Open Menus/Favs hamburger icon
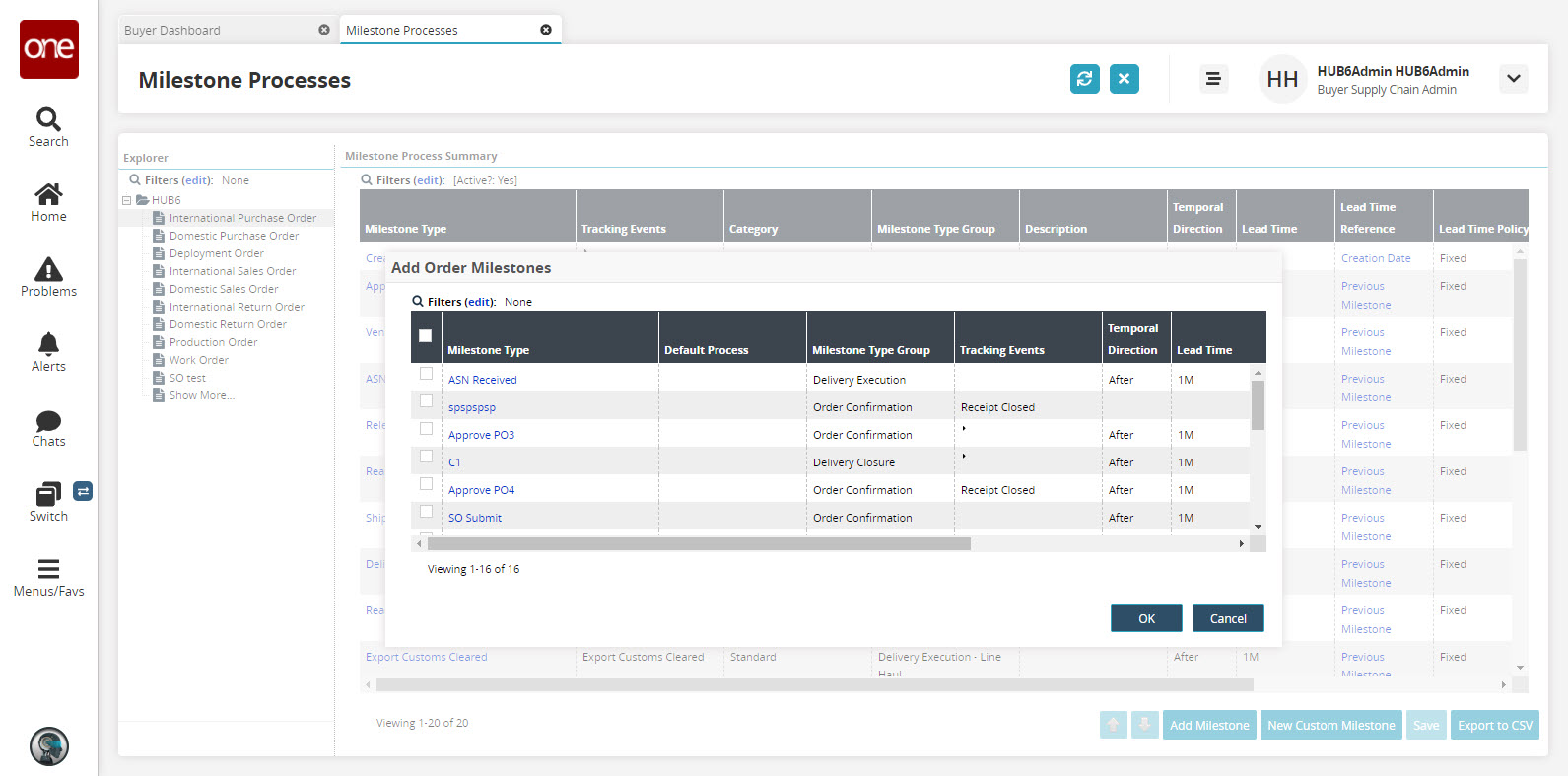Screen dimensions: 1568x776 point(48,569)
